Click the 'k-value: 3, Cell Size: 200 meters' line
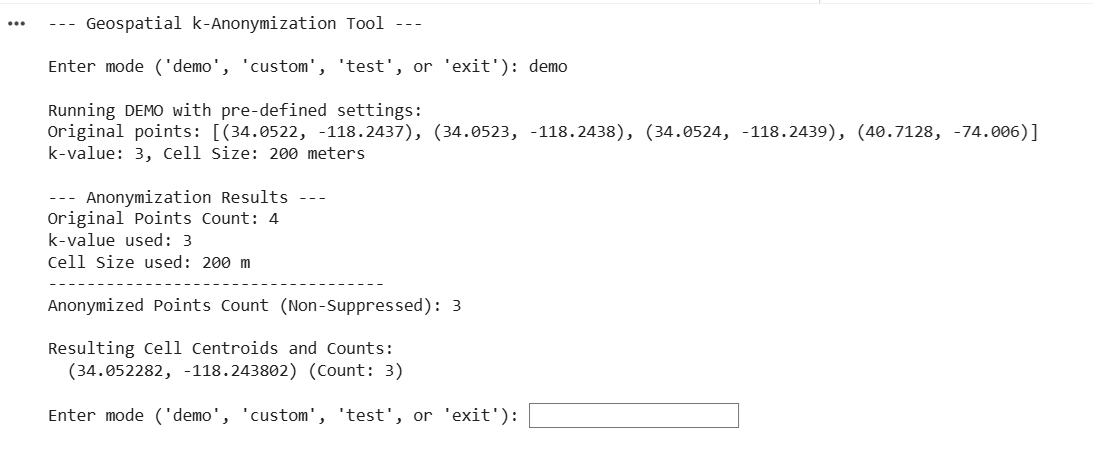The width and height of the screenshot is (1093, 465). pyautogui.click(x=206, y=154)
